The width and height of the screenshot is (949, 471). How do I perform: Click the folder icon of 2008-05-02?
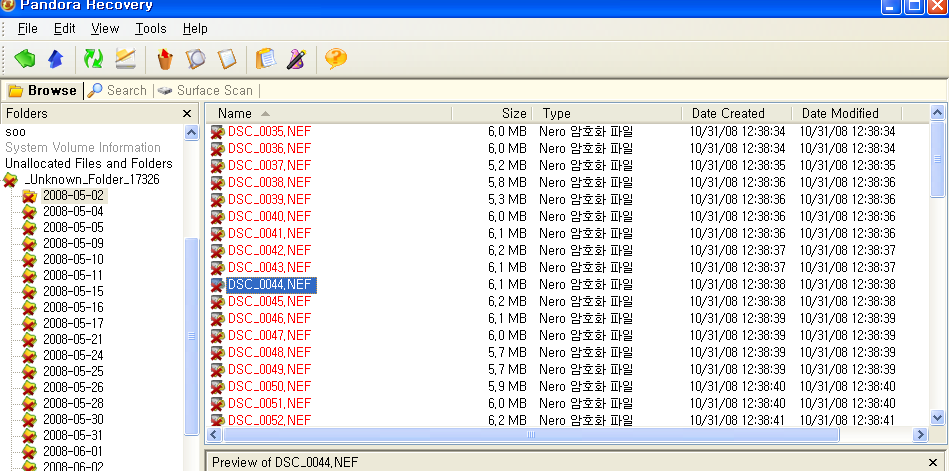point(29,196)
